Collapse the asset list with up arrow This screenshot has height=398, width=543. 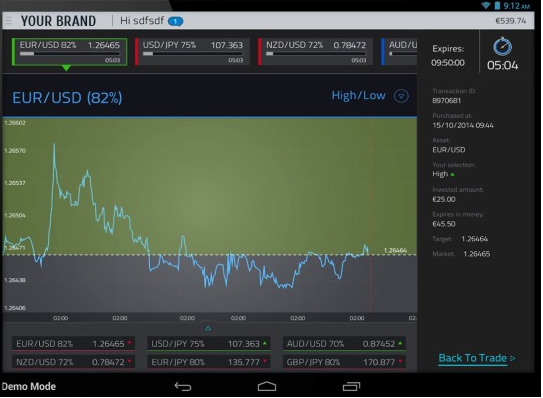click(208, 327)
